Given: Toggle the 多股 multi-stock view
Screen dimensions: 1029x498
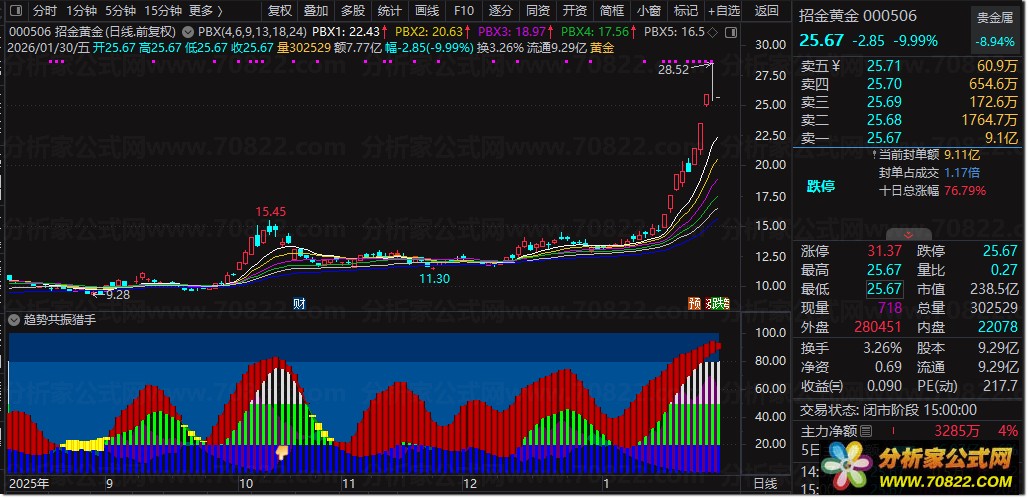Looking at the screenshot, I should pyautogui.click(x=353, y=11).
